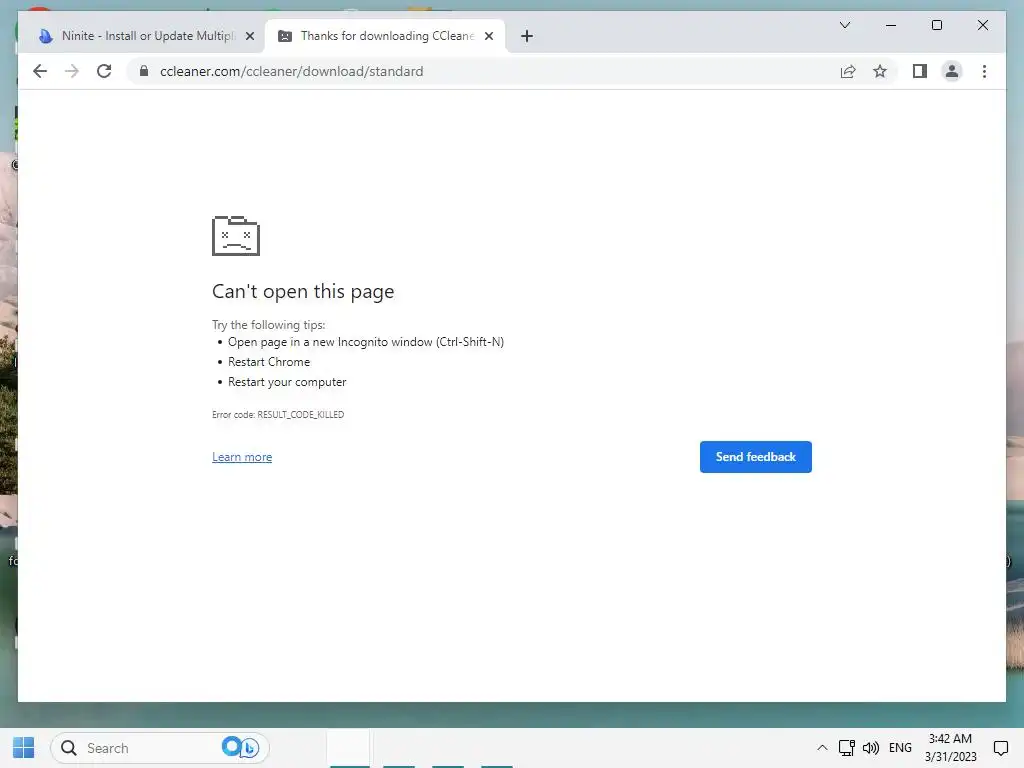
Task: View site security lock info
Action: click(x=144, y=71)
